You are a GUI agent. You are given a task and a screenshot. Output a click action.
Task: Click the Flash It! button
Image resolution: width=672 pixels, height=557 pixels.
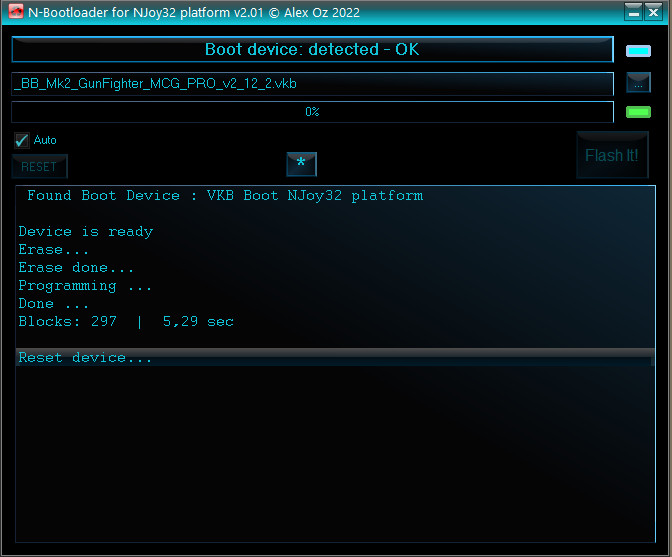[x=612, y=155]
